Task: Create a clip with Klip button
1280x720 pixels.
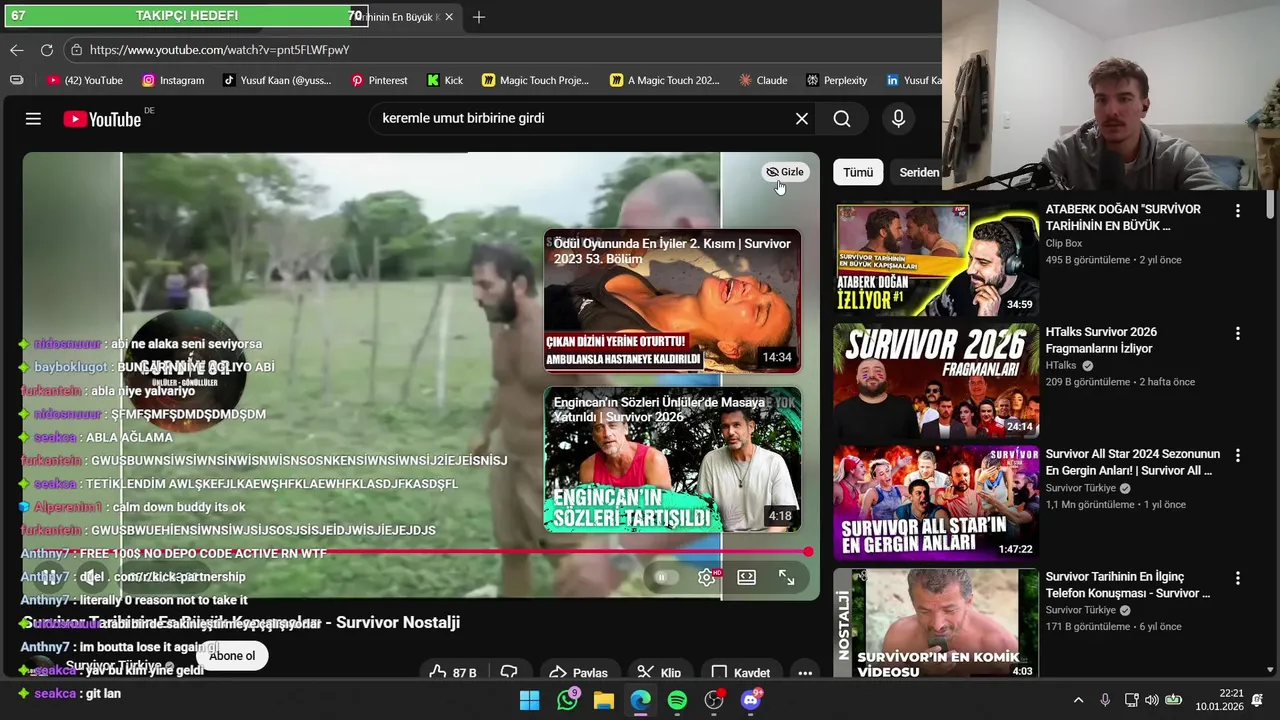Action: click(660, 672)
